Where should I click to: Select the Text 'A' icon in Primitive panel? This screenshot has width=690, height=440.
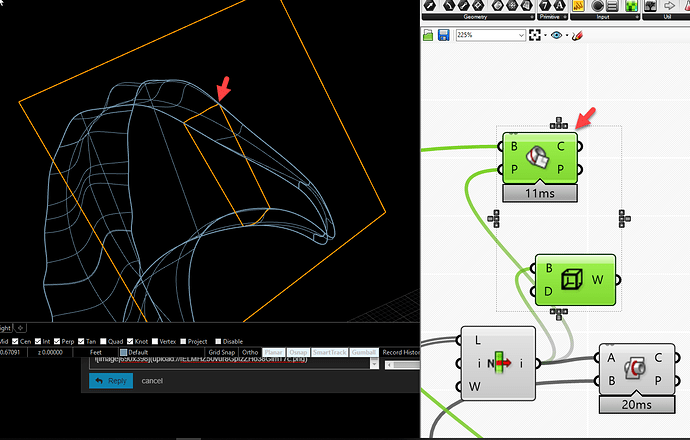coord(559,5)
